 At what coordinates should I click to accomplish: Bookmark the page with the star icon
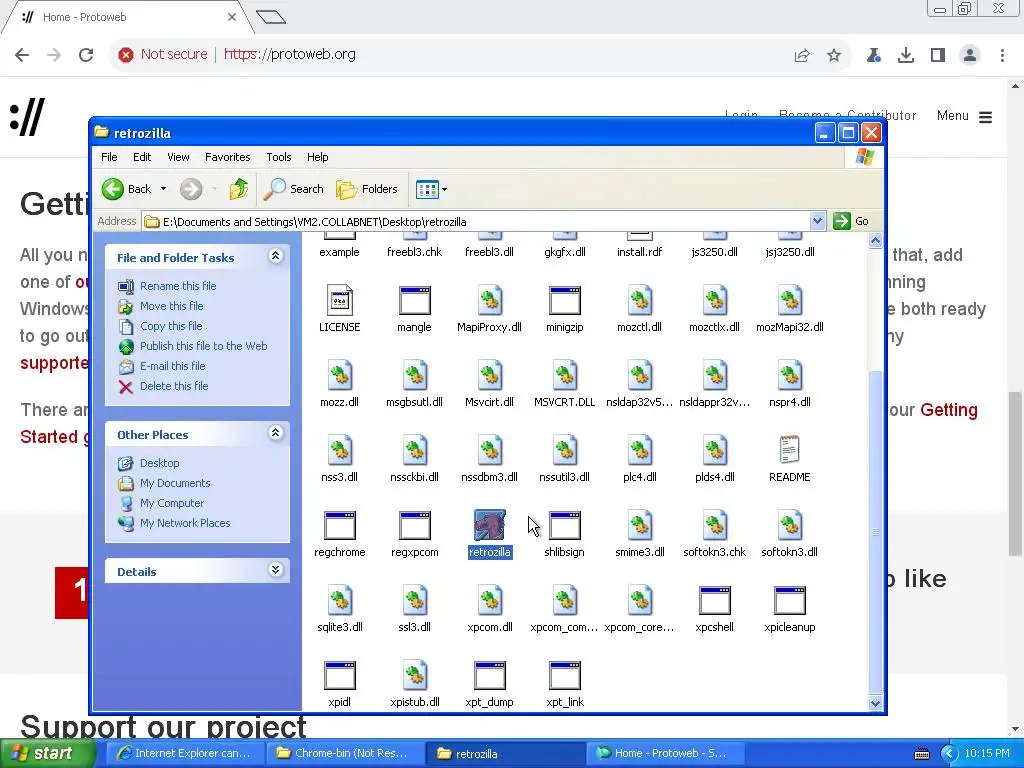click(834, 56)
